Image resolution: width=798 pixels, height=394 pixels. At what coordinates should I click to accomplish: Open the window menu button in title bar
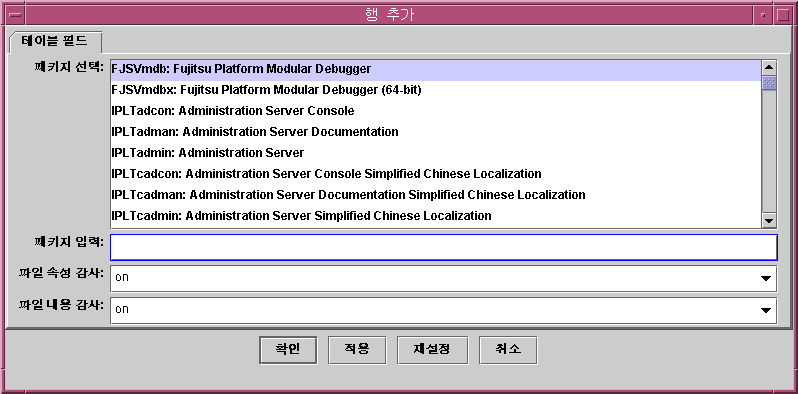tap(15, 15)
